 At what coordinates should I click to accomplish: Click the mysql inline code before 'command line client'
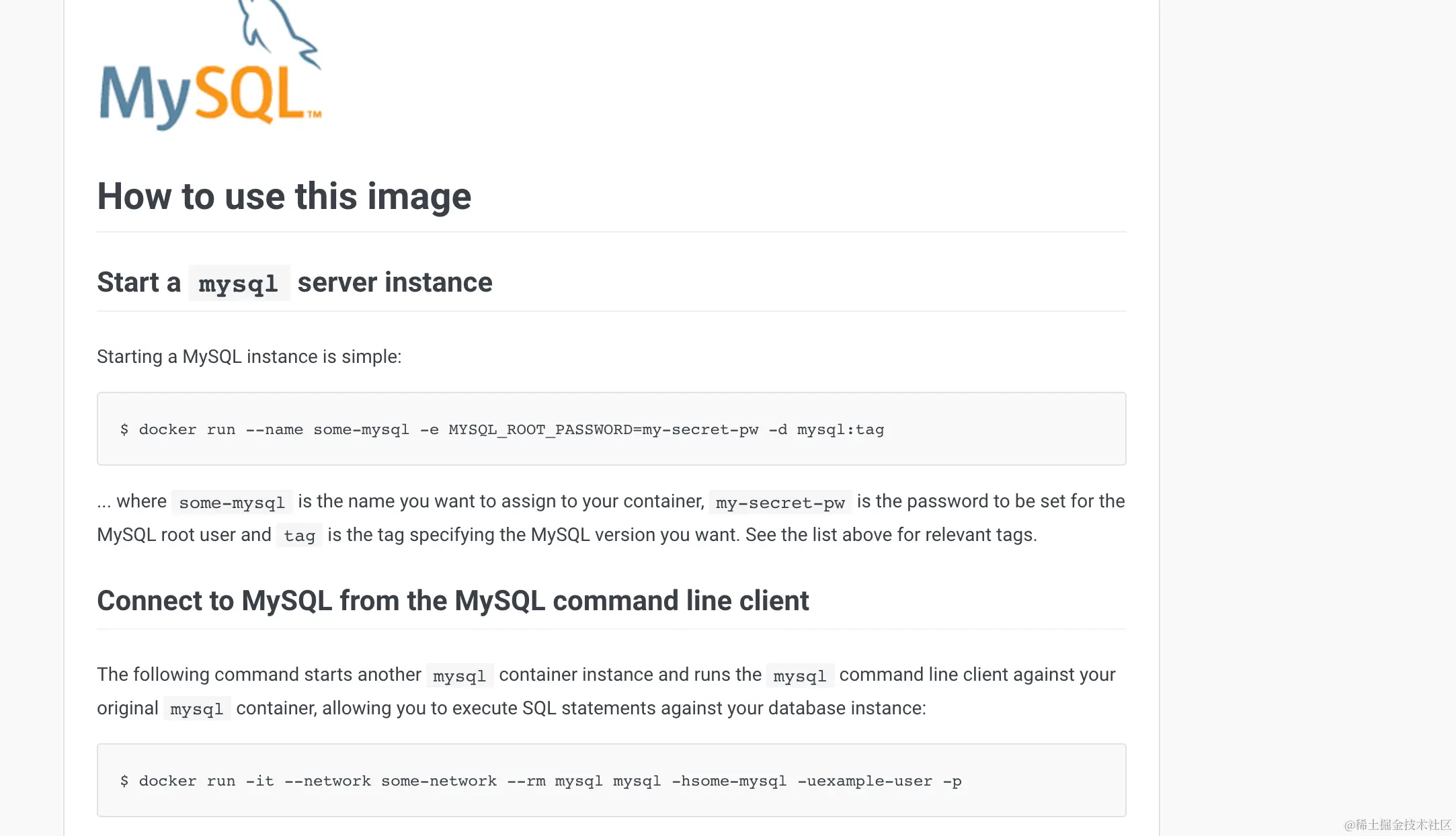pyautogui.click(x=799, y=675)
